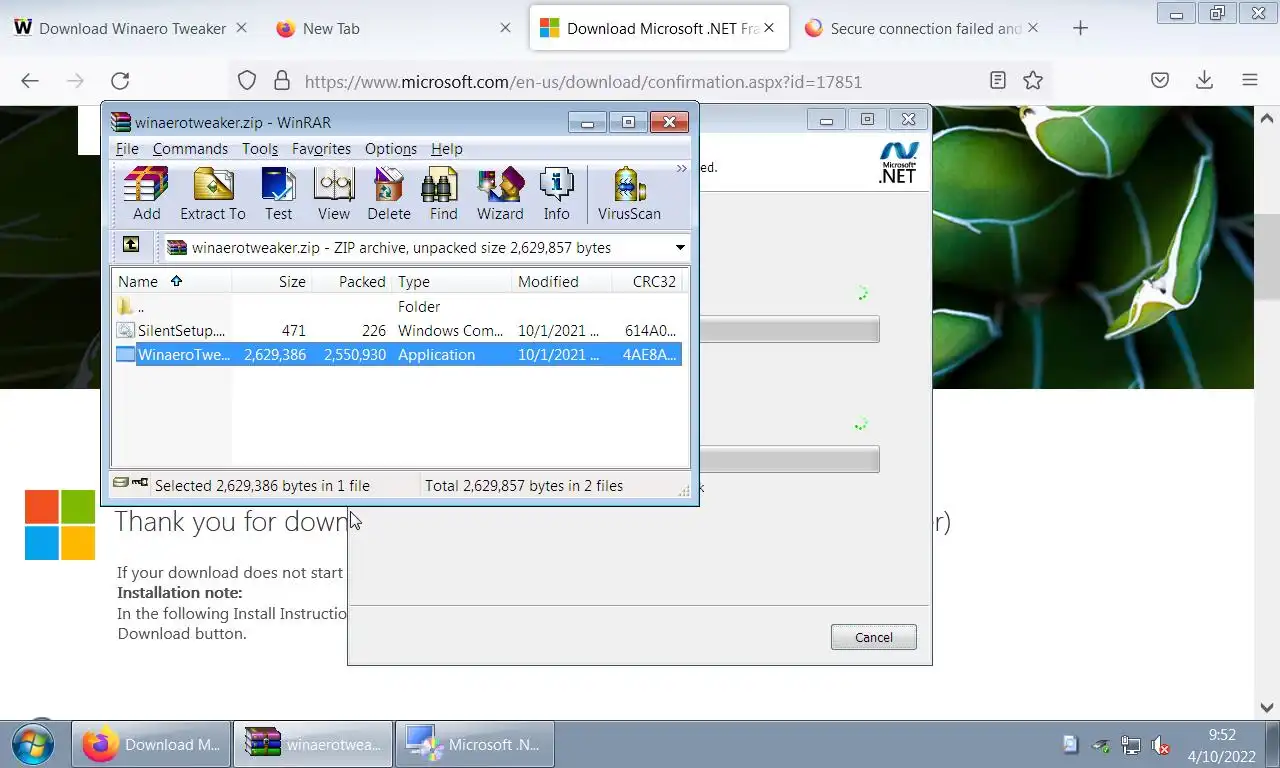Bookmark this page with star icon
The height and width of the screenshot is (768, 1280).
coord(1033,81)
